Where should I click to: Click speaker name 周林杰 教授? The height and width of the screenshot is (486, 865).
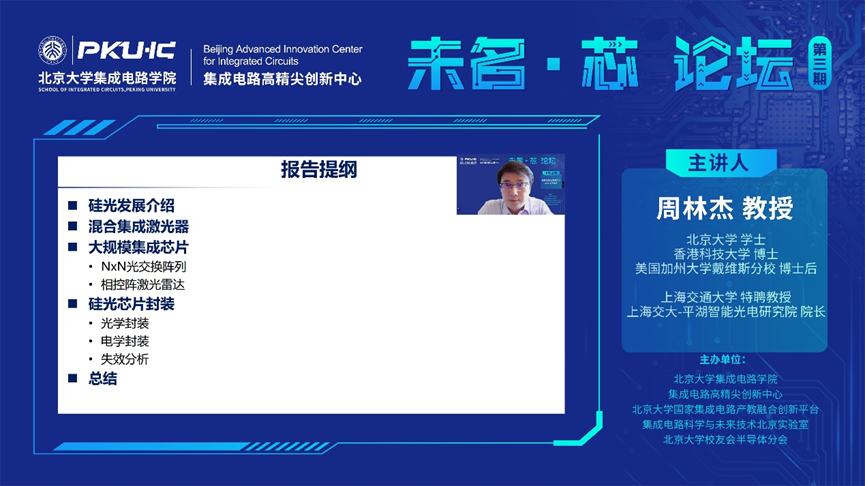click(724, 208)
